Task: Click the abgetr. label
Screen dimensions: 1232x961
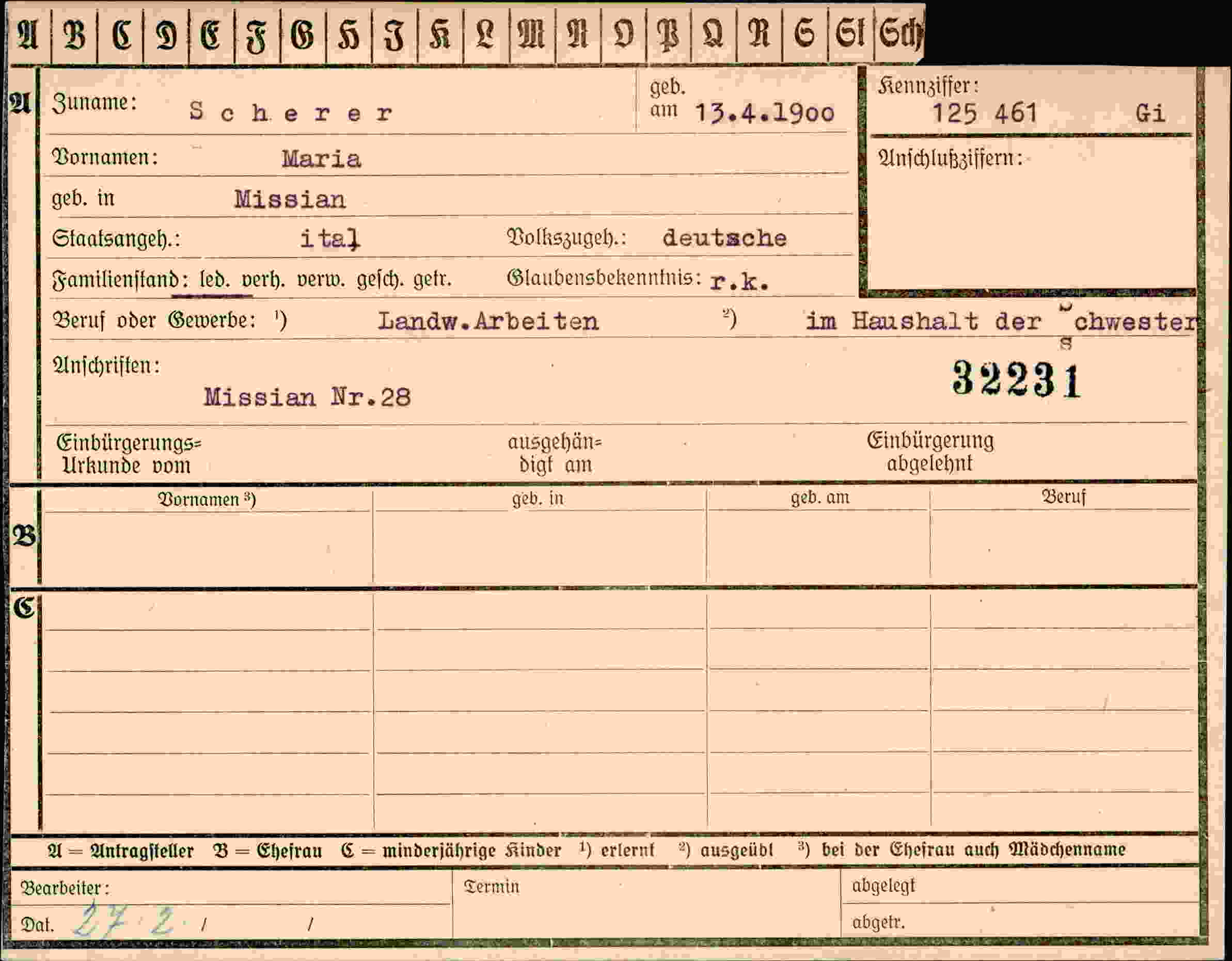Action: (878, 923)
